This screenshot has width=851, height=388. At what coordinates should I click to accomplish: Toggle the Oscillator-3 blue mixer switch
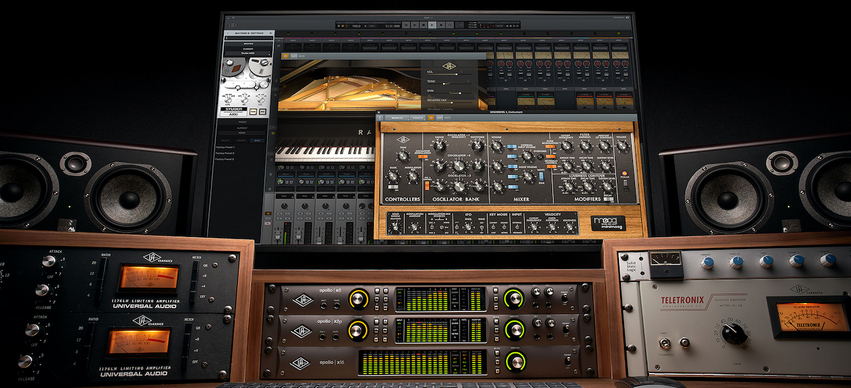click(513, 187)
